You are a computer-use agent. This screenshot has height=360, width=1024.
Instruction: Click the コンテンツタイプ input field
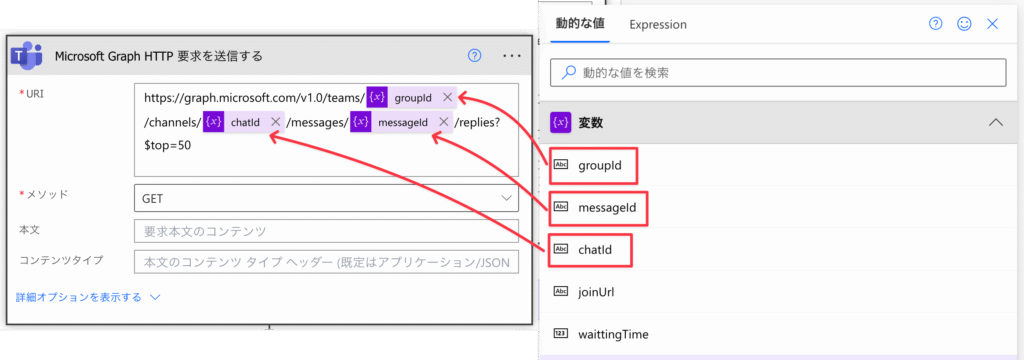point(326,261)
